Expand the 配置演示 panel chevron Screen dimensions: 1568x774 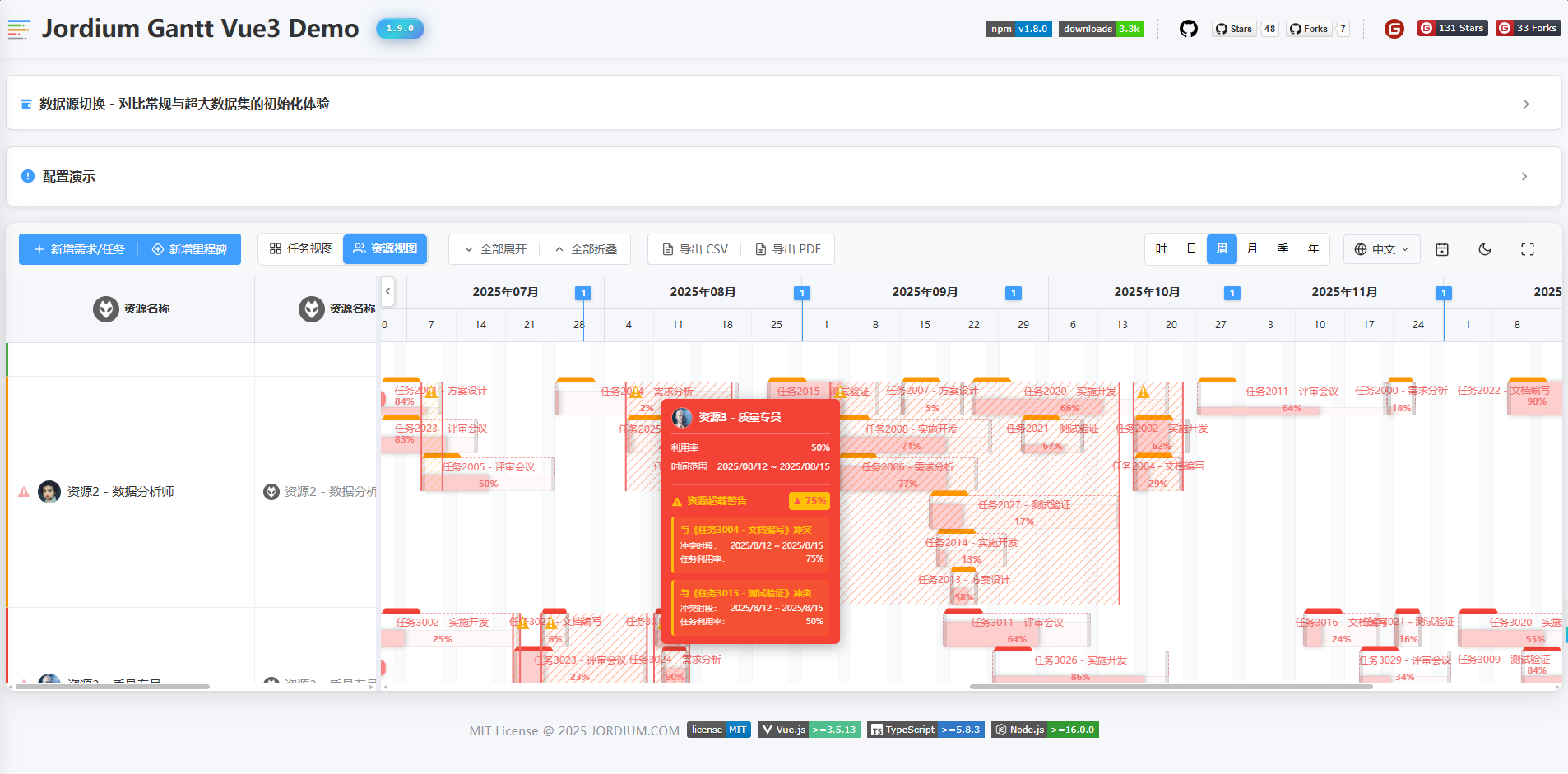(1524, 176)
